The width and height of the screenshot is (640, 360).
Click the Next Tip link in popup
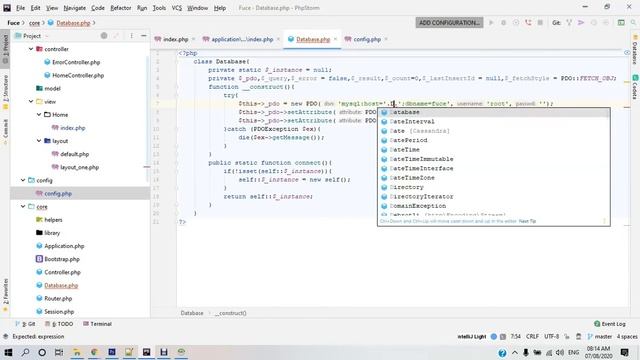click(x=527, y=221)
